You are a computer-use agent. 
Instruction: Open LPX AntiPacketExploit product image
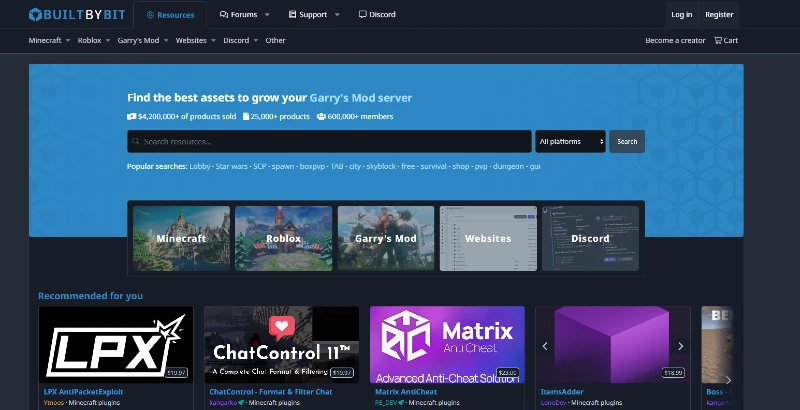tap(116, 344)
